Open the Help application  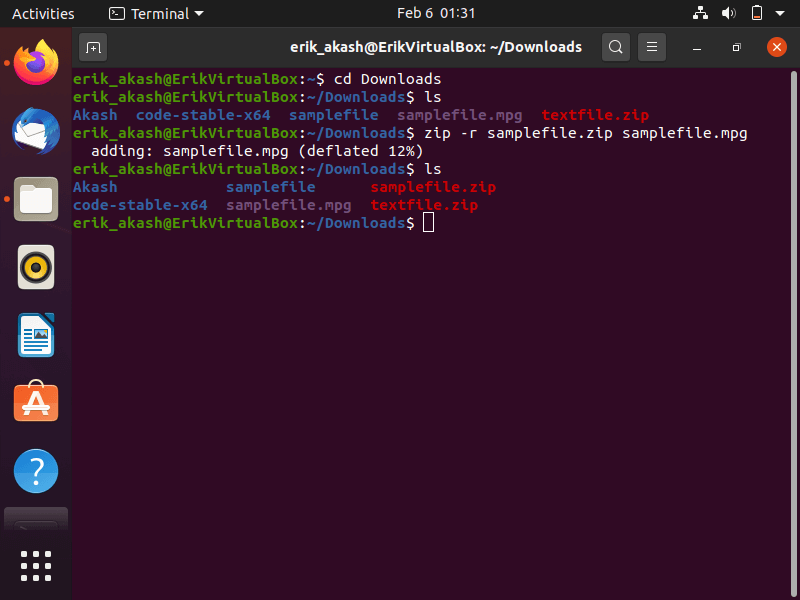tap(36, 471)
